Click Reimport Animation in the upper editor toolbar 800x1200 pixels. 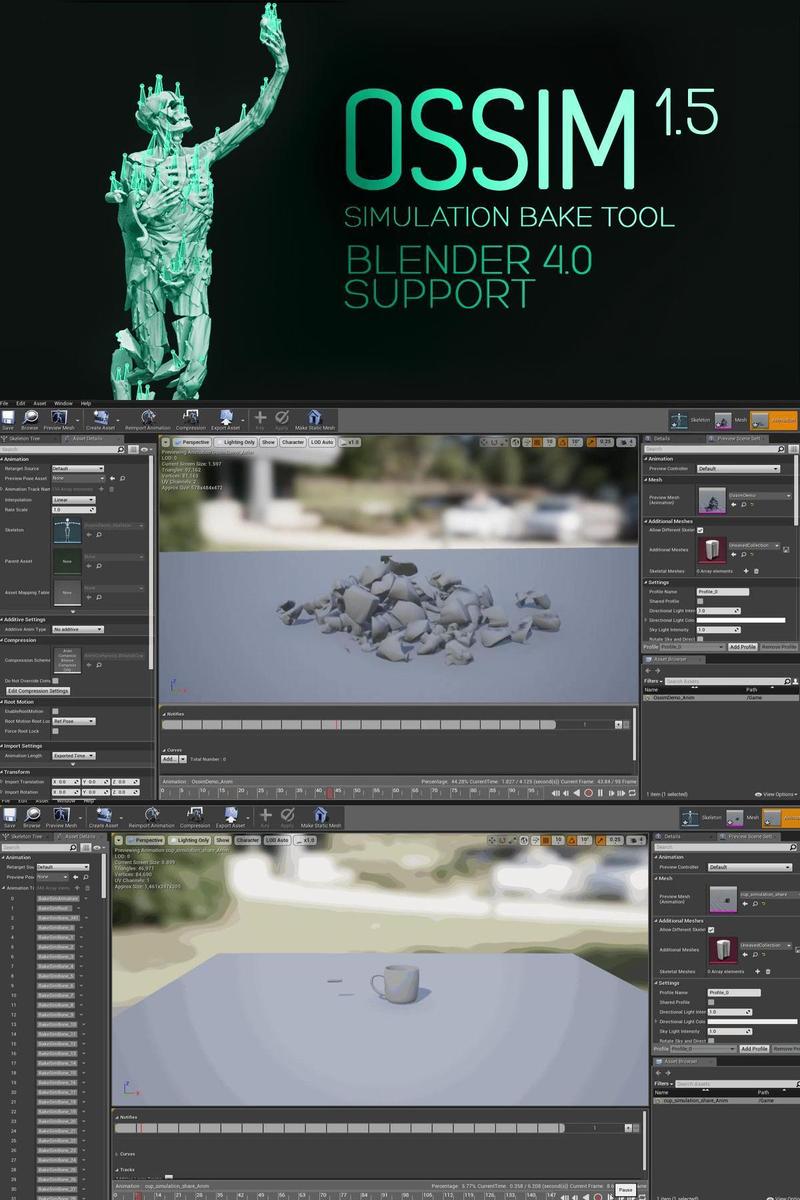148,420
